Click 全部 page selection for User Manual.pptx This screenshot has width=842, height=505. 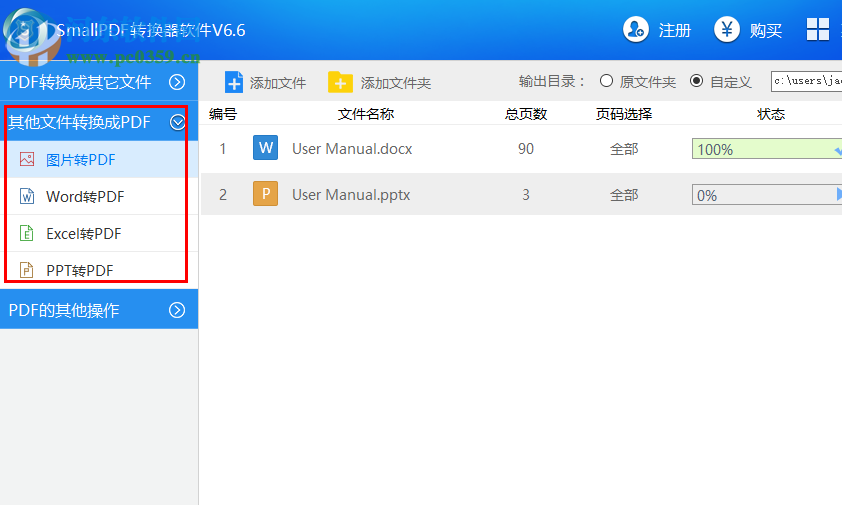tap(624, 194)
